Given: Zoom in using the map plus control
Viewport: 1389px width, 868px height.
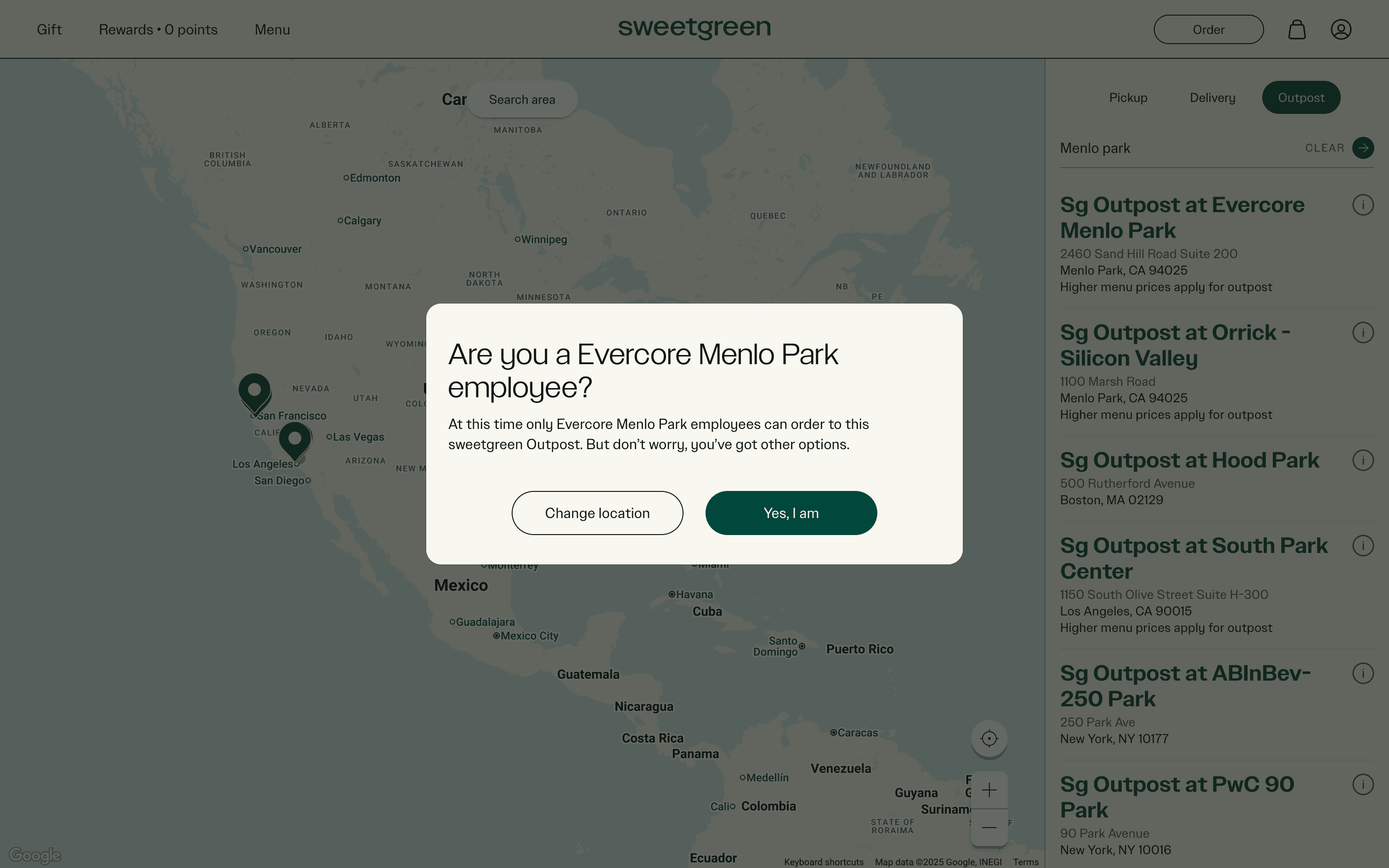Looking at the screenshot, I should tap(988, 790).
